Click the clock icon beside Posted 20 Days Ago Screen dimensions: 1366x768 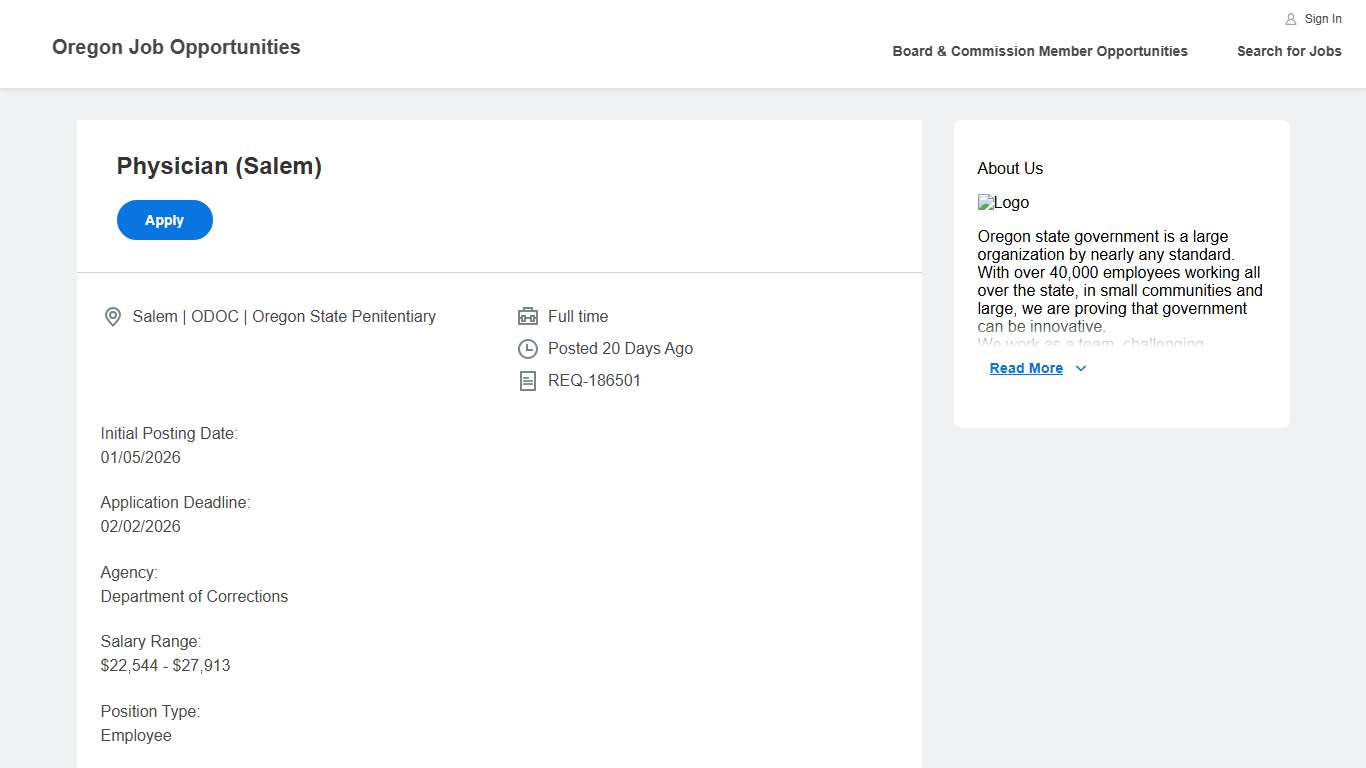pyautogui.click(x=528, y=349)
